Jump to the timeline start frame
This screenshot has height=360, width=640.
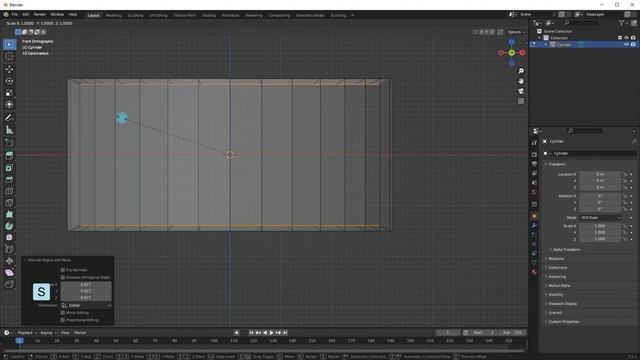(x=251, y=333)
